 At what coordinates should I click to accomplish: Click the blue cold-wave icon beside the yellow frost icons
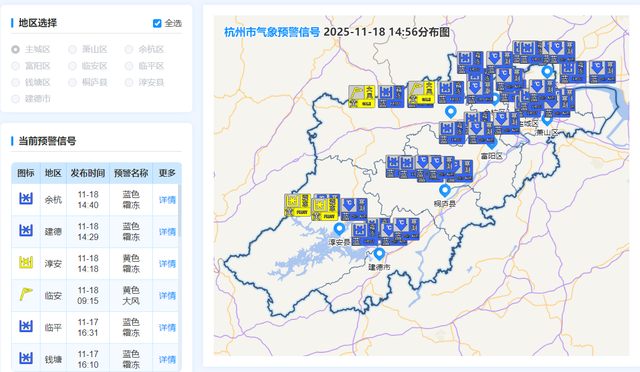coord(354,209)
